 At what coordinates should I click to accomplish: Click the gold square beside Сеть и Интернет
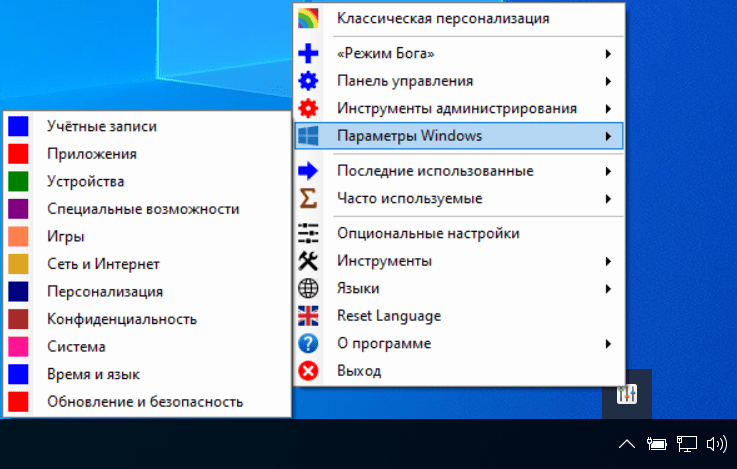point(18,264)
